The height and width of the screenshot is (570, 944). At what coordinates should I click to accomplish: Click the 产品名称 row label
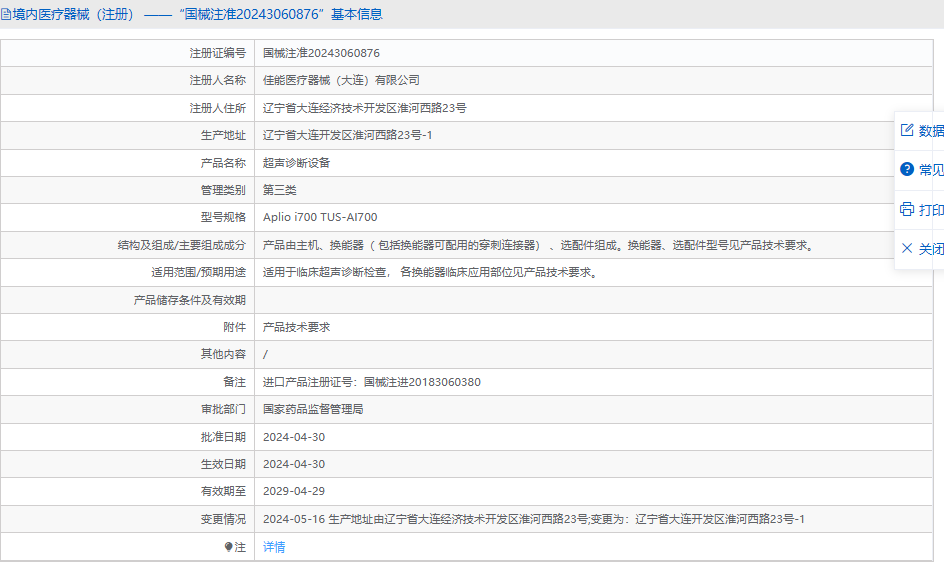click(x=223, y=163)
